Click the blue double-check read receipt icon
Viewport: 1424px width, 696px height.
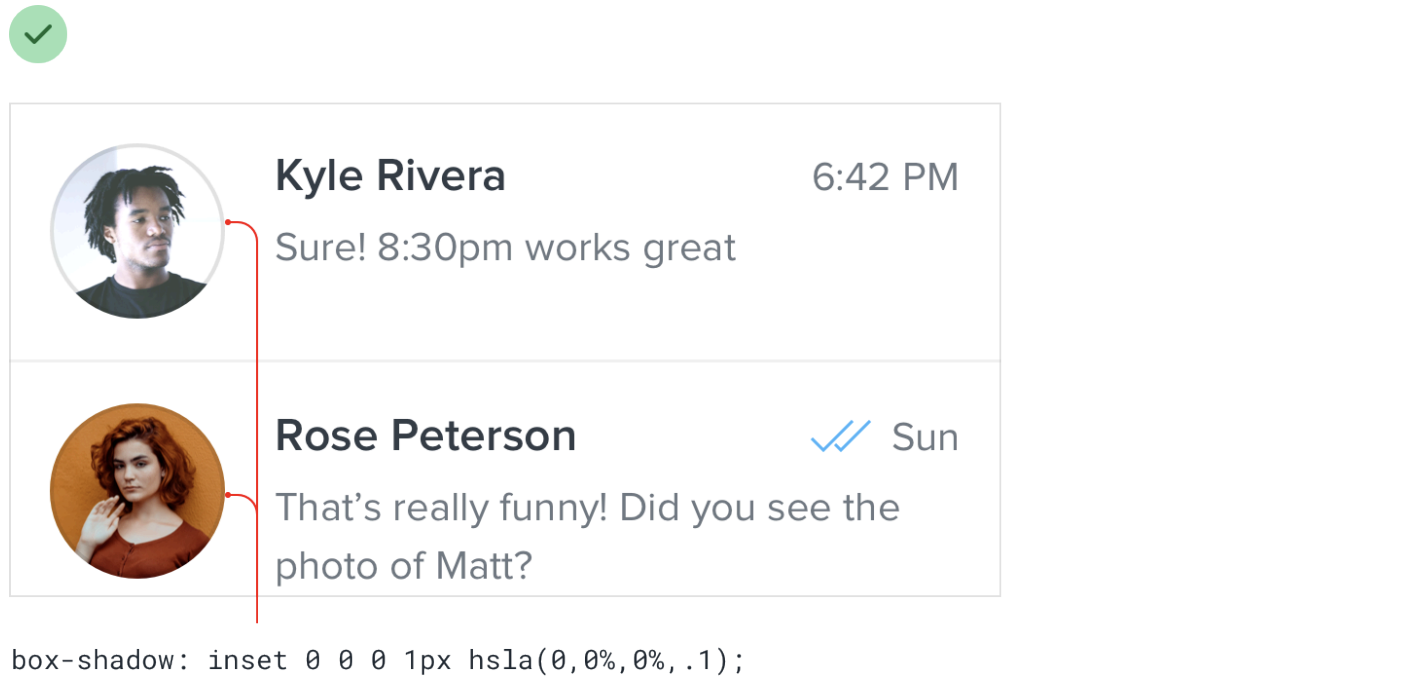pyautogui.click(x=840, y=437)
